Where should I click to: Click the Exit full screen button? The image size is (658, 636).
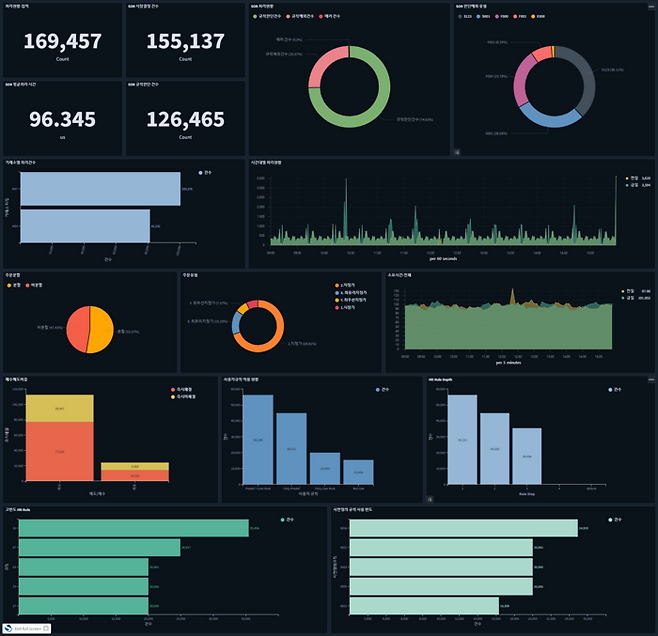31,628
